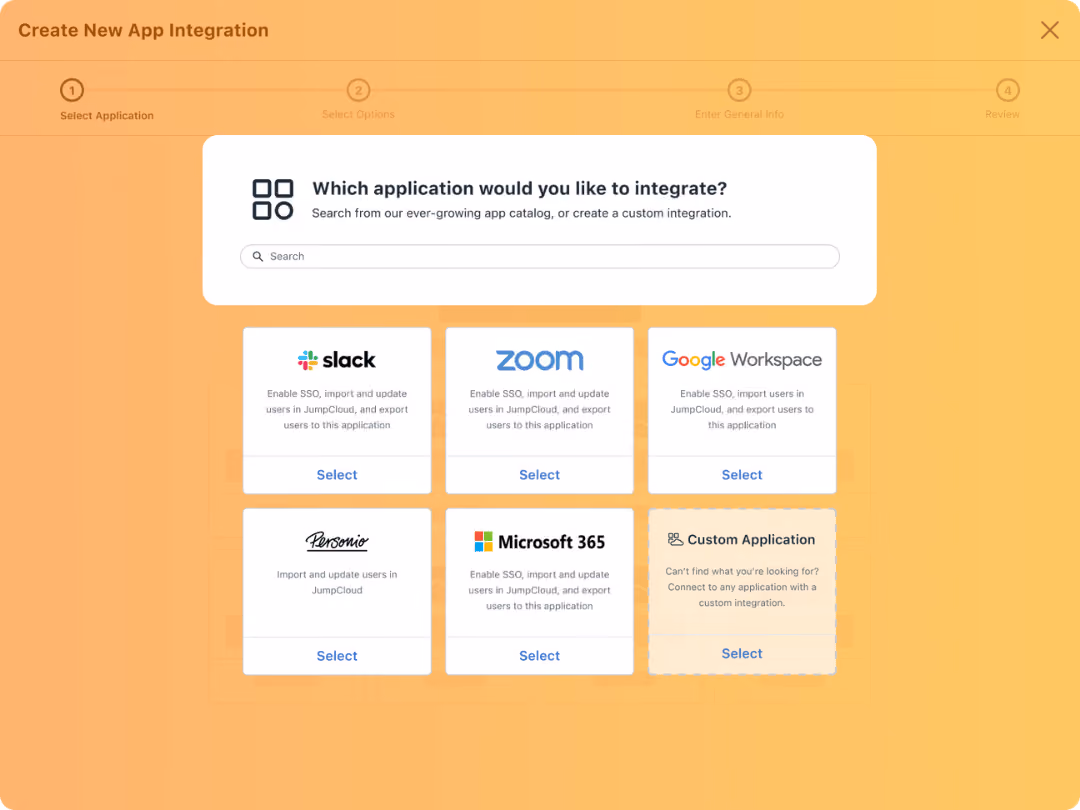Click the Google Workspace logo
The height and width of the screenshot is (810, 1080).
742,360
